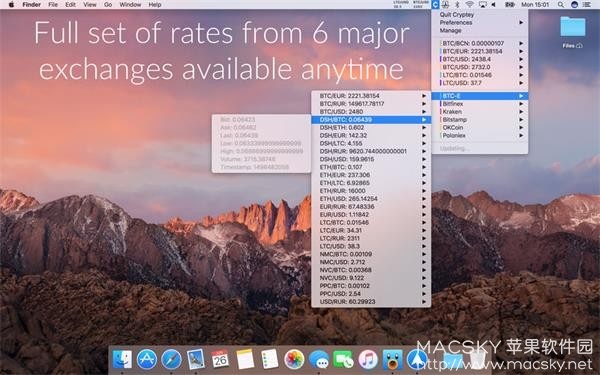
Task: Select the highlighted BTC-E exchange entry
Action: pyautogui.click(x=479, y=96)
